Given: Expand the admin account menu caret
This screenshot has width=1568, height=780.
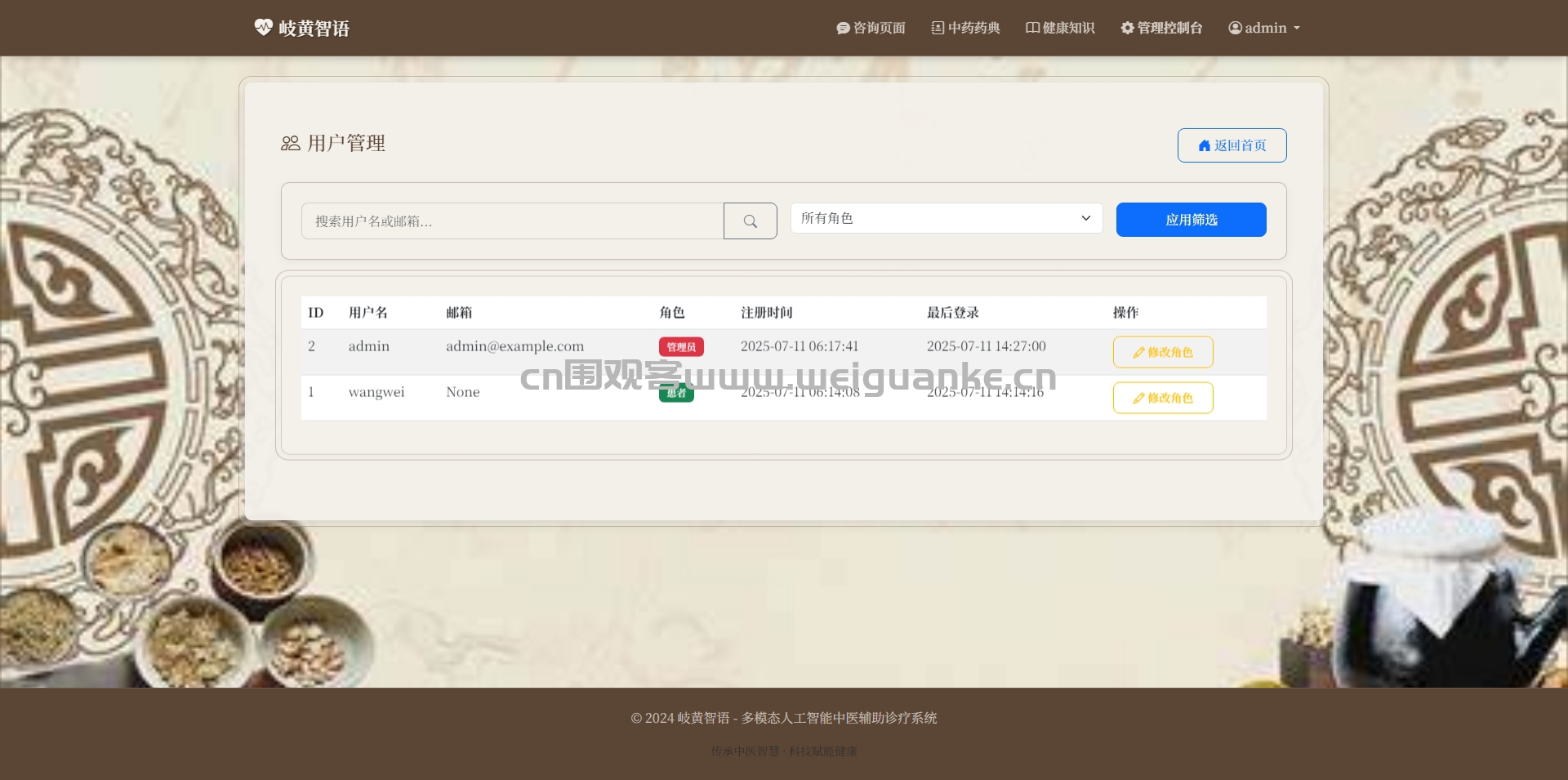Looking at the screenshot, I should [1296, 28].
